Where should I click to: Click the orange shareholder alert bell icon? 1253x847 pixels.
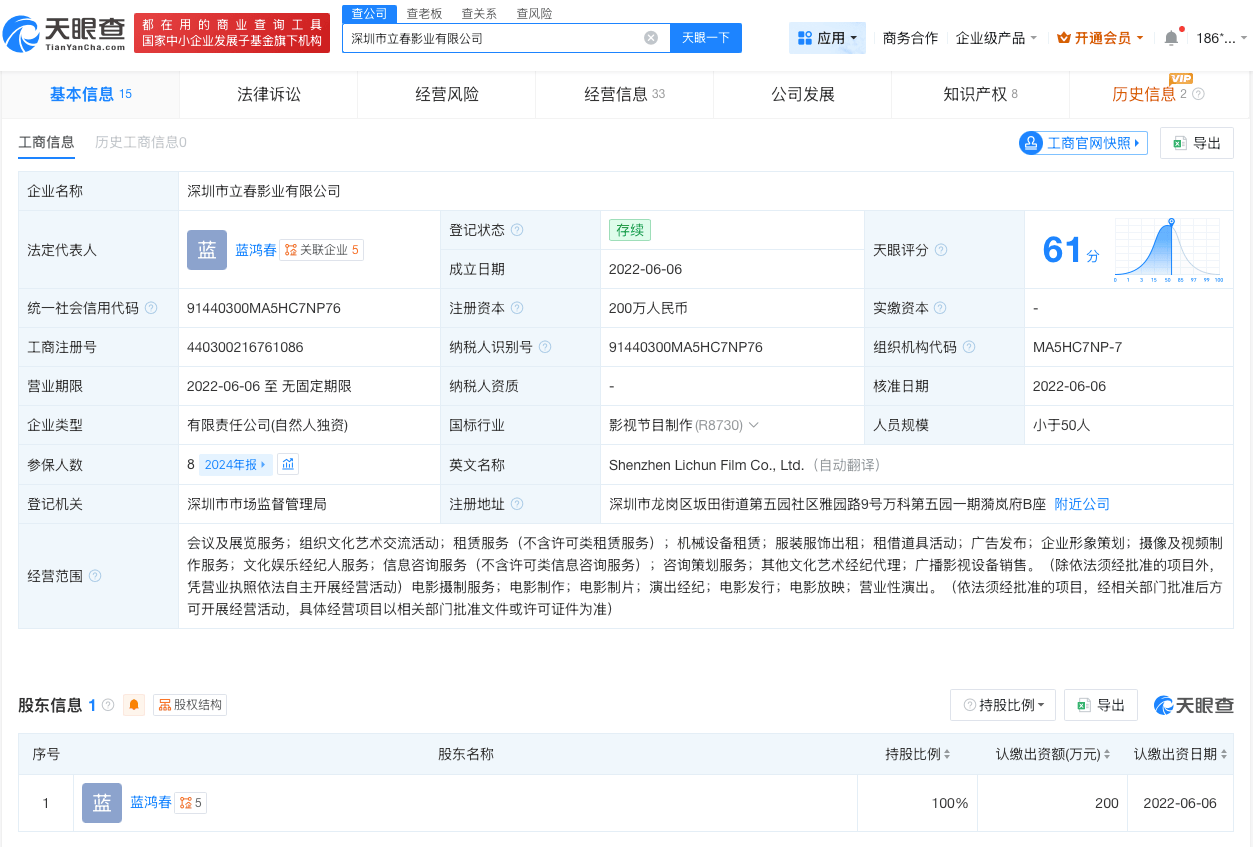pyautogui.click(x=134, y=705)
